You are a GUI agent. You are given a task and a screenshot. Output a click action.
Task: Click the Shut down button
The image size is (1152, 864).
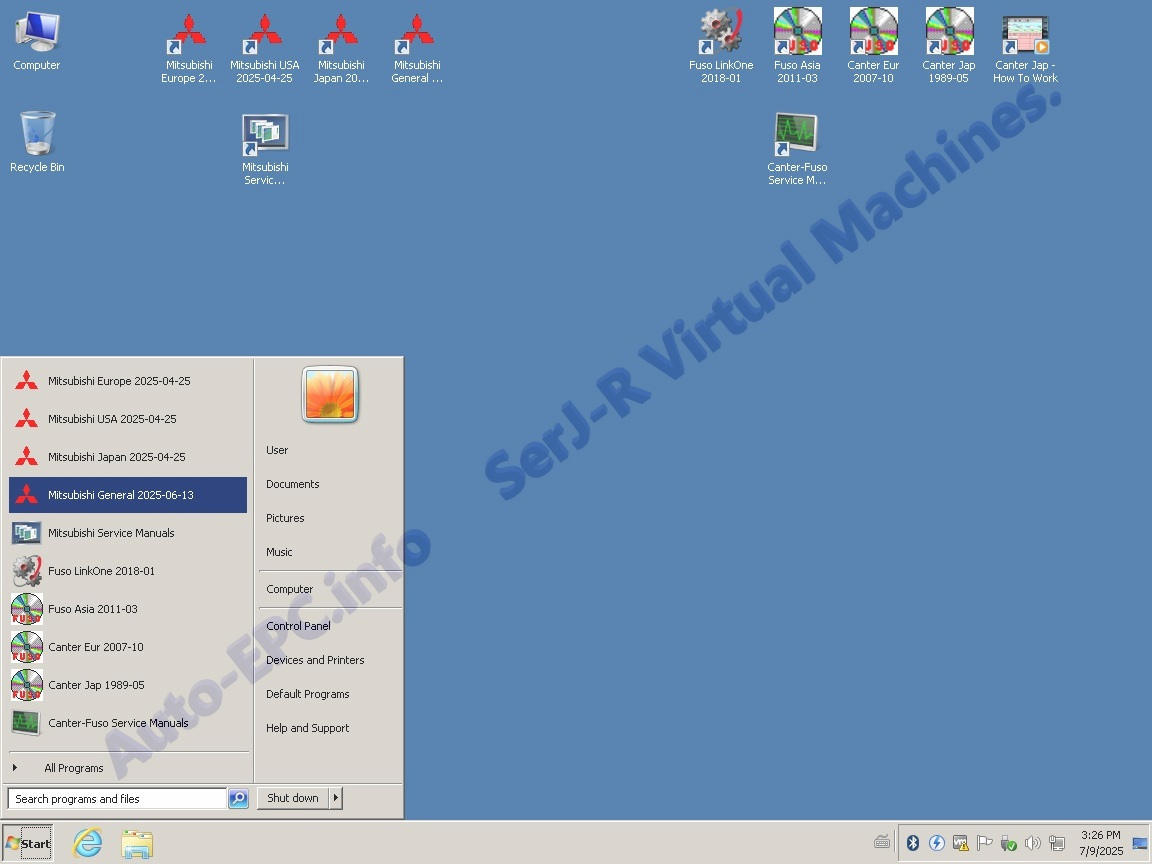pos(292,798)
